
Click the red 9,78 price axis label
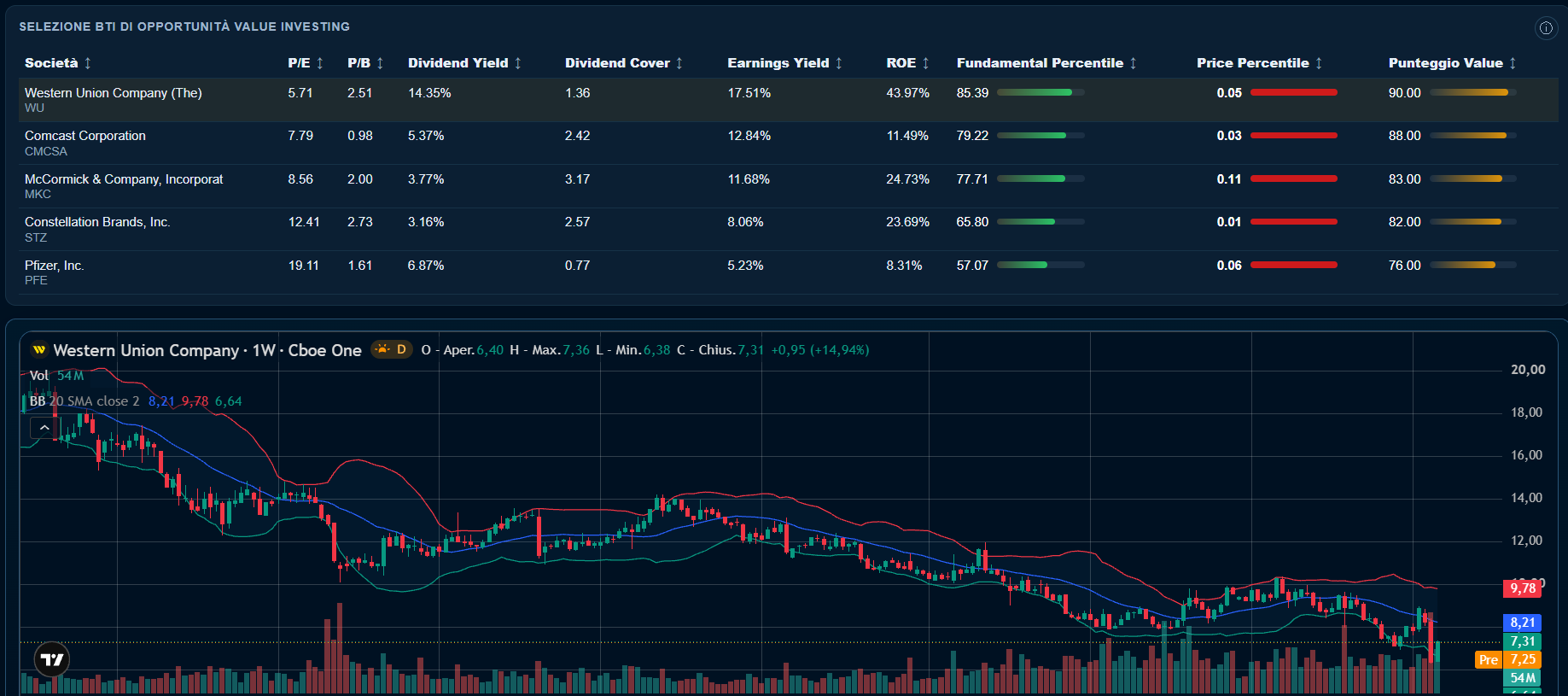click(x=1523, y=588)
